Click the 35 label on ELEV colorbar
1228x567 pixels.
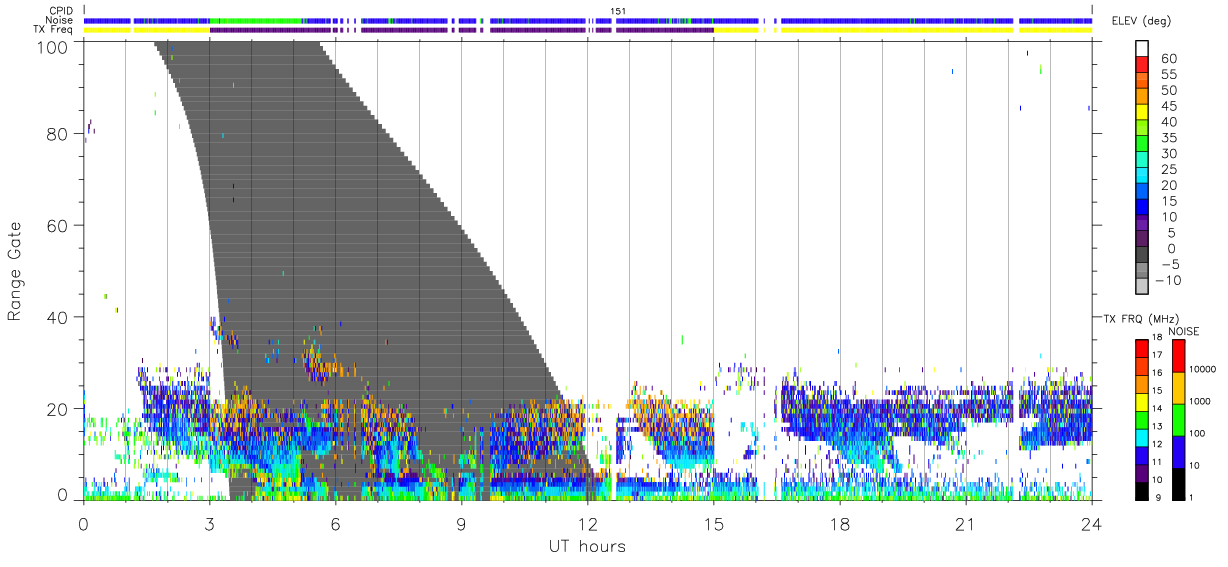(x=1169, y=138)
